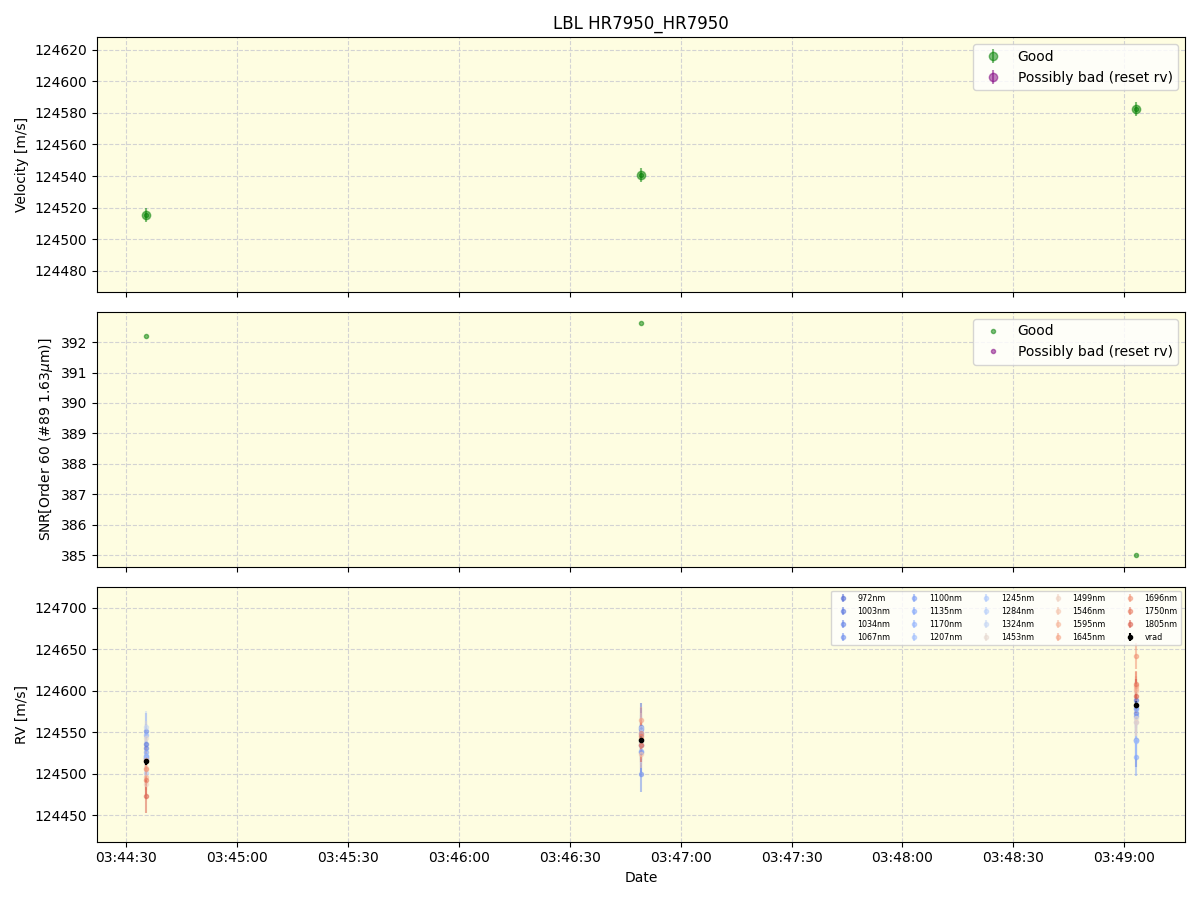Viewport: 1200px width, 900px height.
Task: Click the 03:44:30 time tick label
Action: [x=126, y=857]
